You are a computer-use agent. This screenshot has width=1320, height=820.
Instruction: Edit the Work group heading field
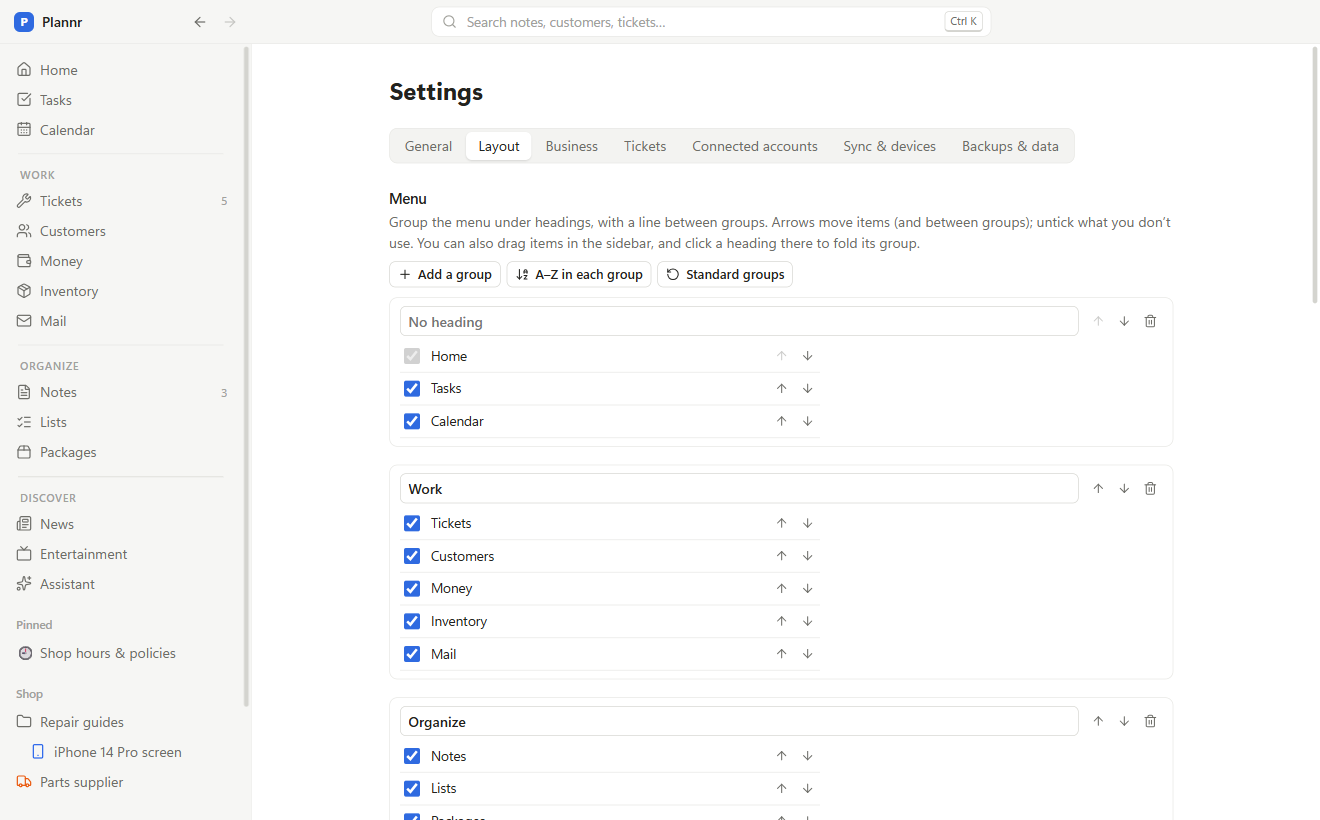[739, 488]
